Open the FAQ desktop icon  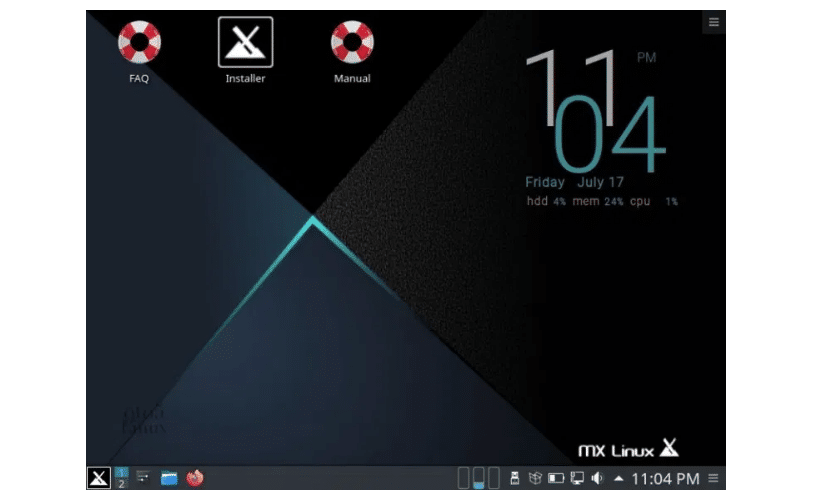pos(139,52)
